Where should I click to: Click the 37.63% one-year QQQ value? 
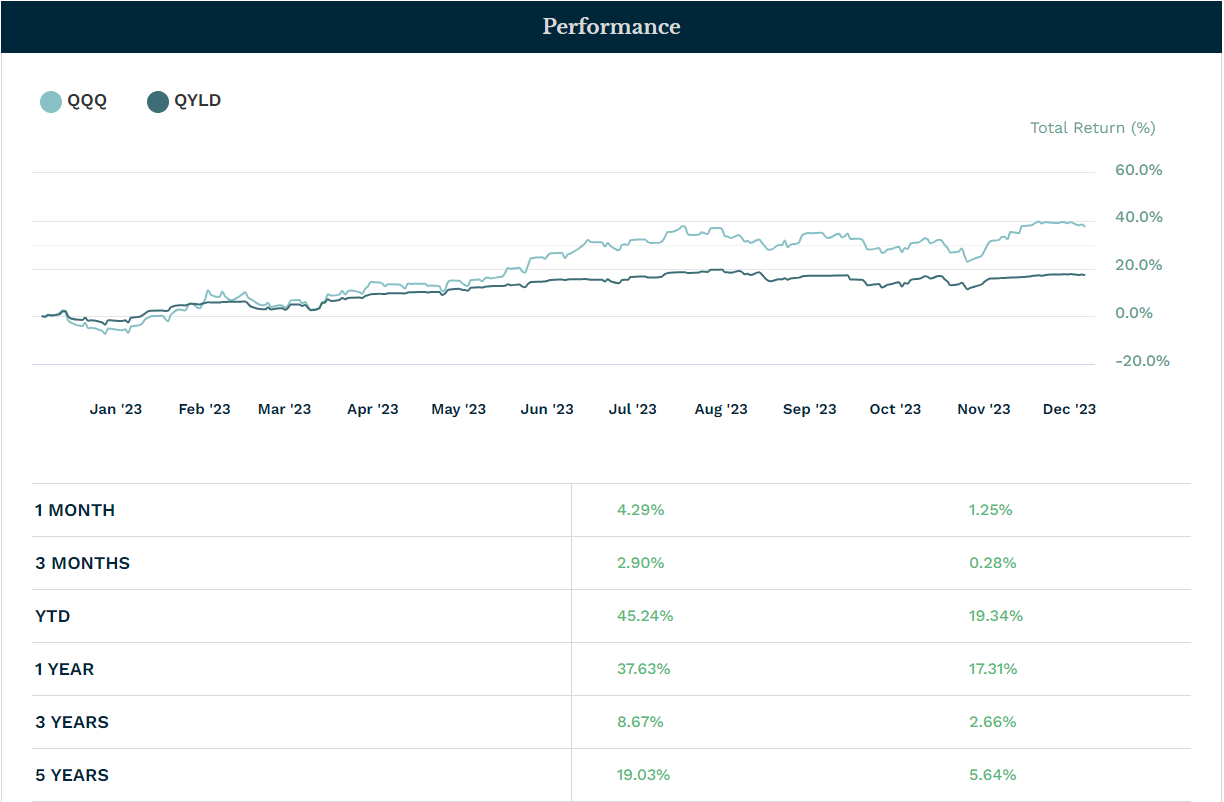click(644, 669)
